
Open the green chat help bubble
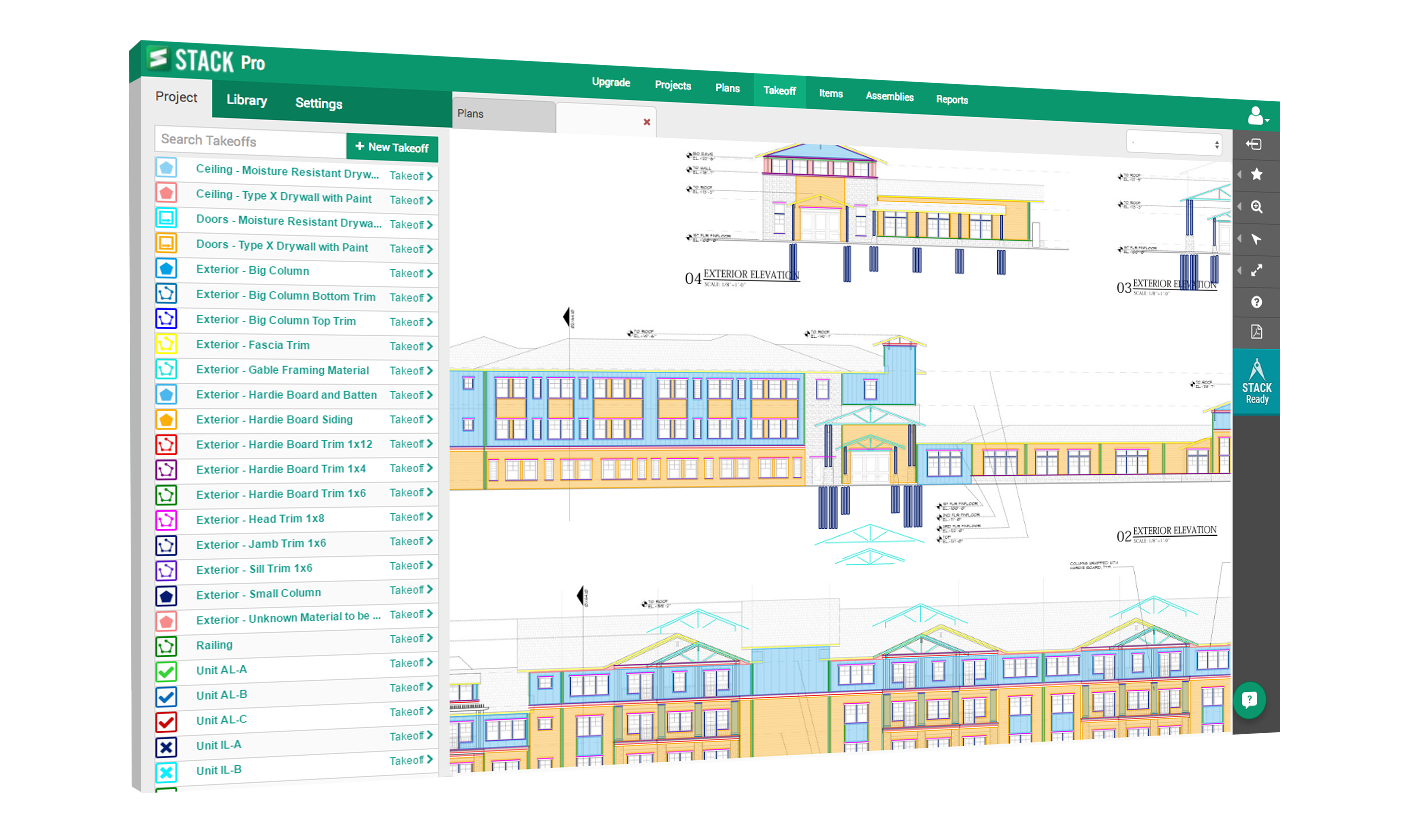(1249, 700)
